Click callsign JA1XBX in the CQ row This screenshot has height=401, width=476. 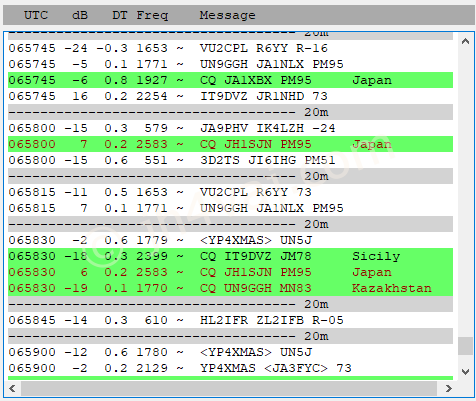(248, 80)
